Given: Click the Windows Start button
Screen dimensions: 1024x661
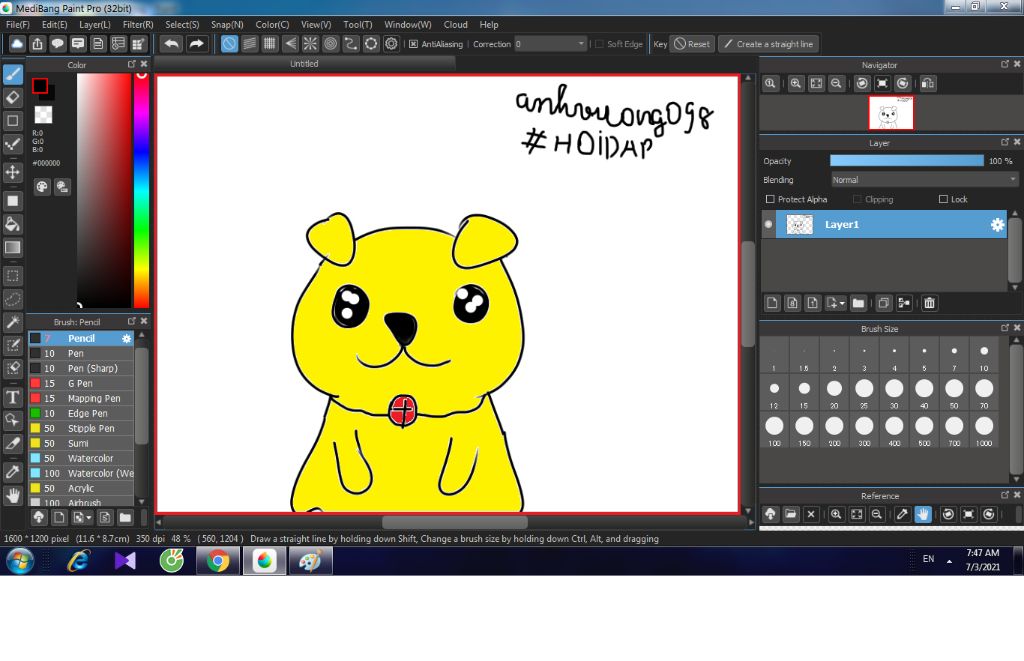Looking at the screenshot, I should (x=20, y=561).
